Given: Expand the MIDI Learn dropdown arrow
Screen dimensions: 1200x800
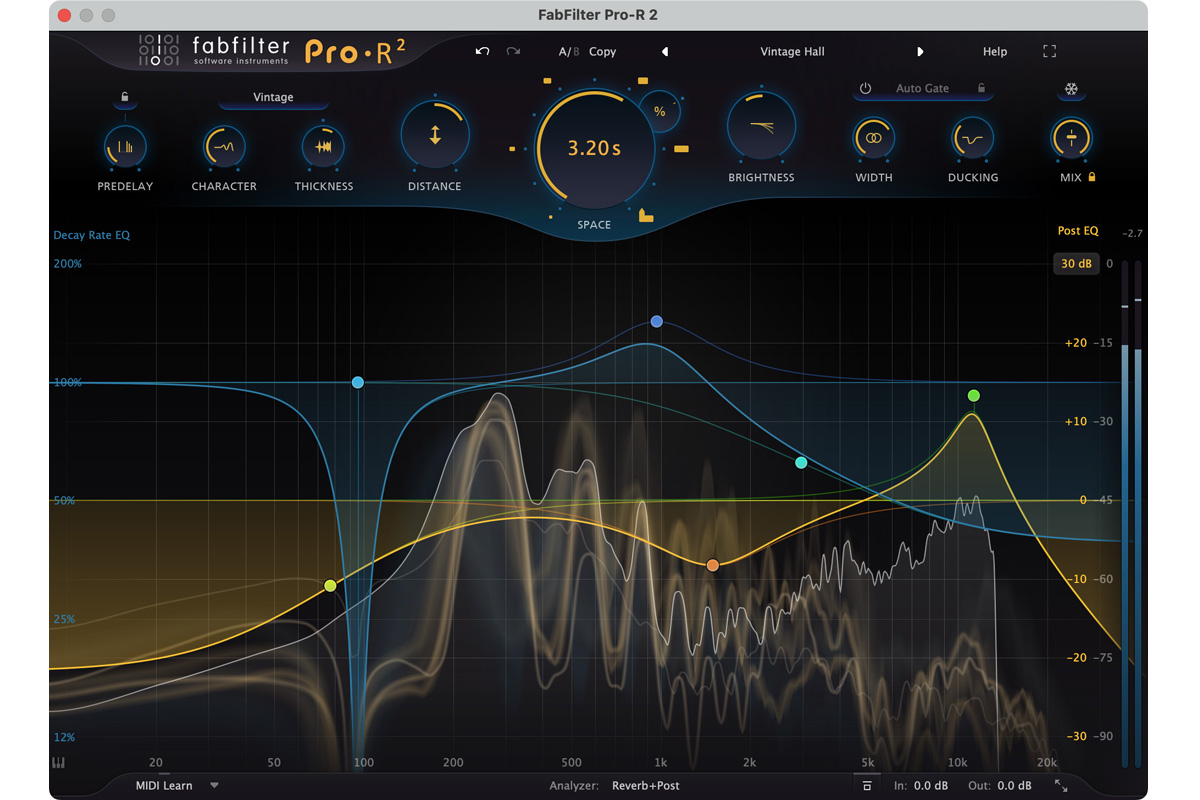Looking at the screenshot, I should [x=214, y=786].
